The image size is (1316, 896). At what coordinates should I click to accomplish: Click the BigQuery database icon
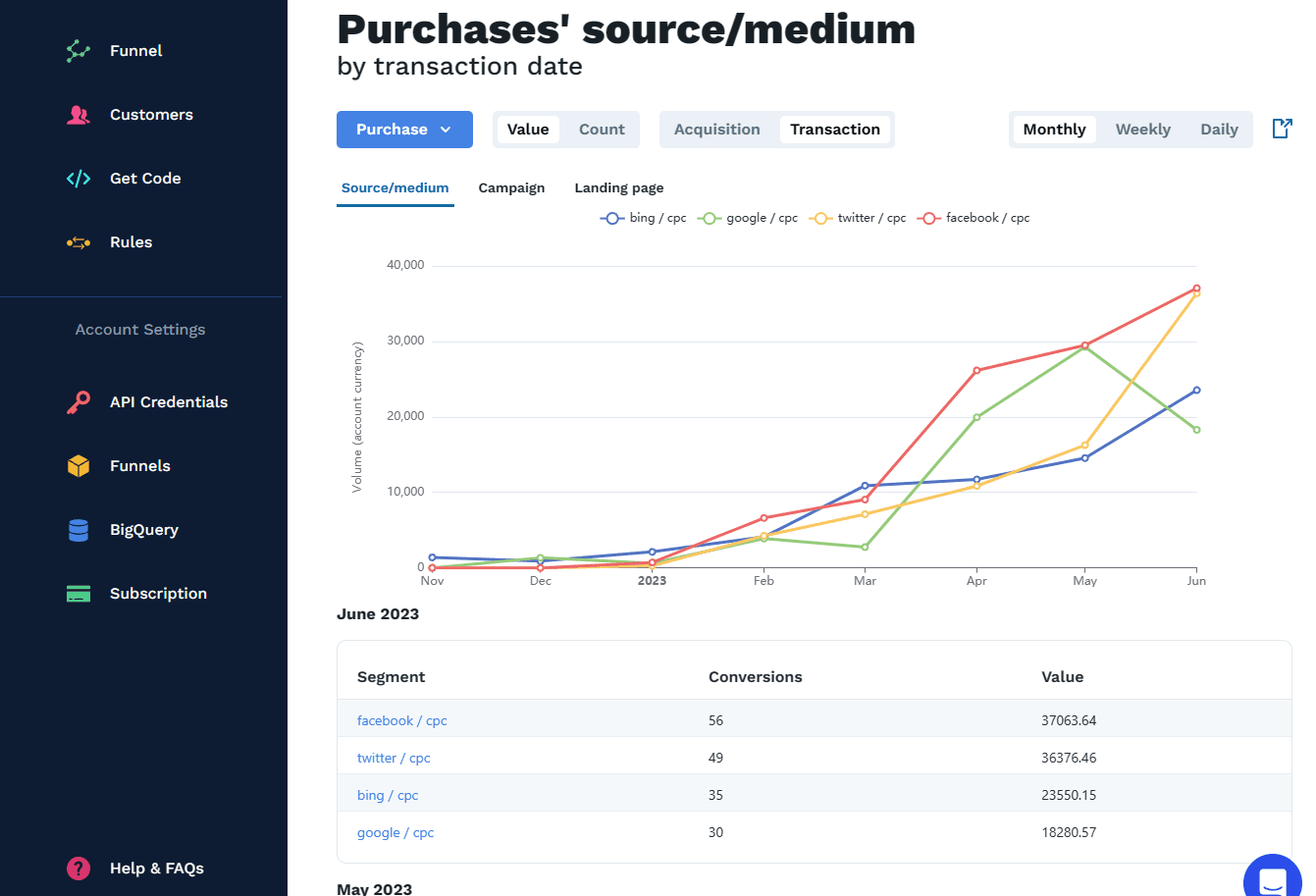(78, 529)
